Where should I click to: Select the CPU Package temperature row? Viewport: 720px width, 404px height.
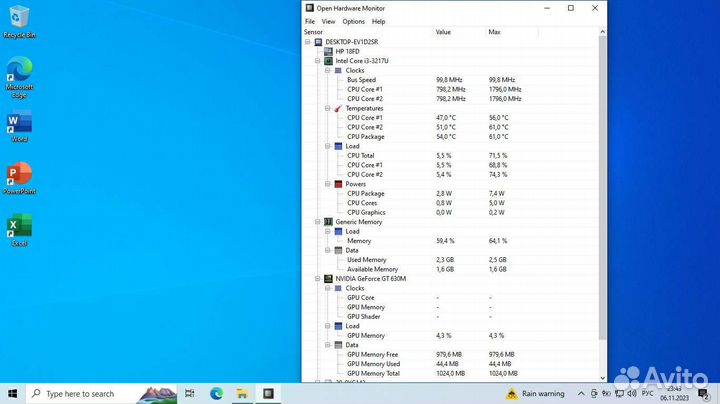(450, 137)
